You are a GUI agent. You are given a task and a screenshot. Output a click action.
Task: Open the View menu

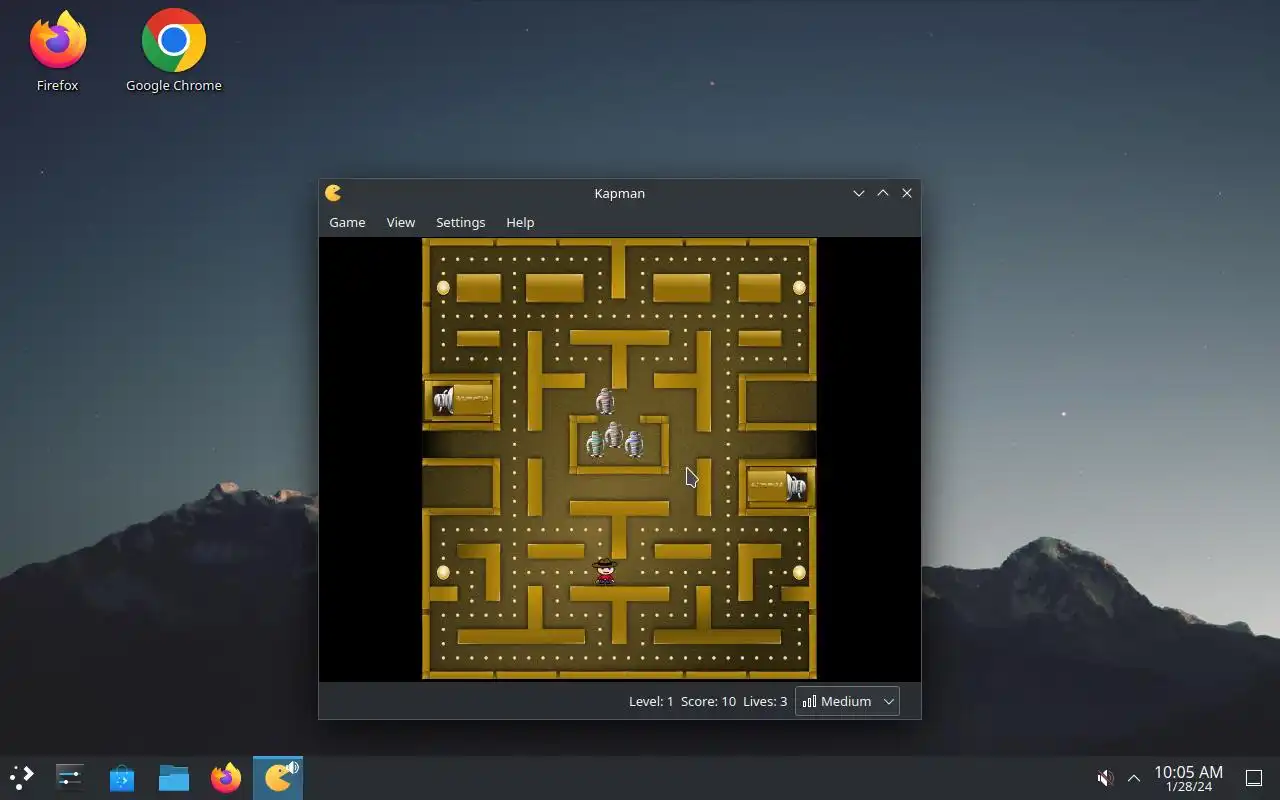point(400,222)
